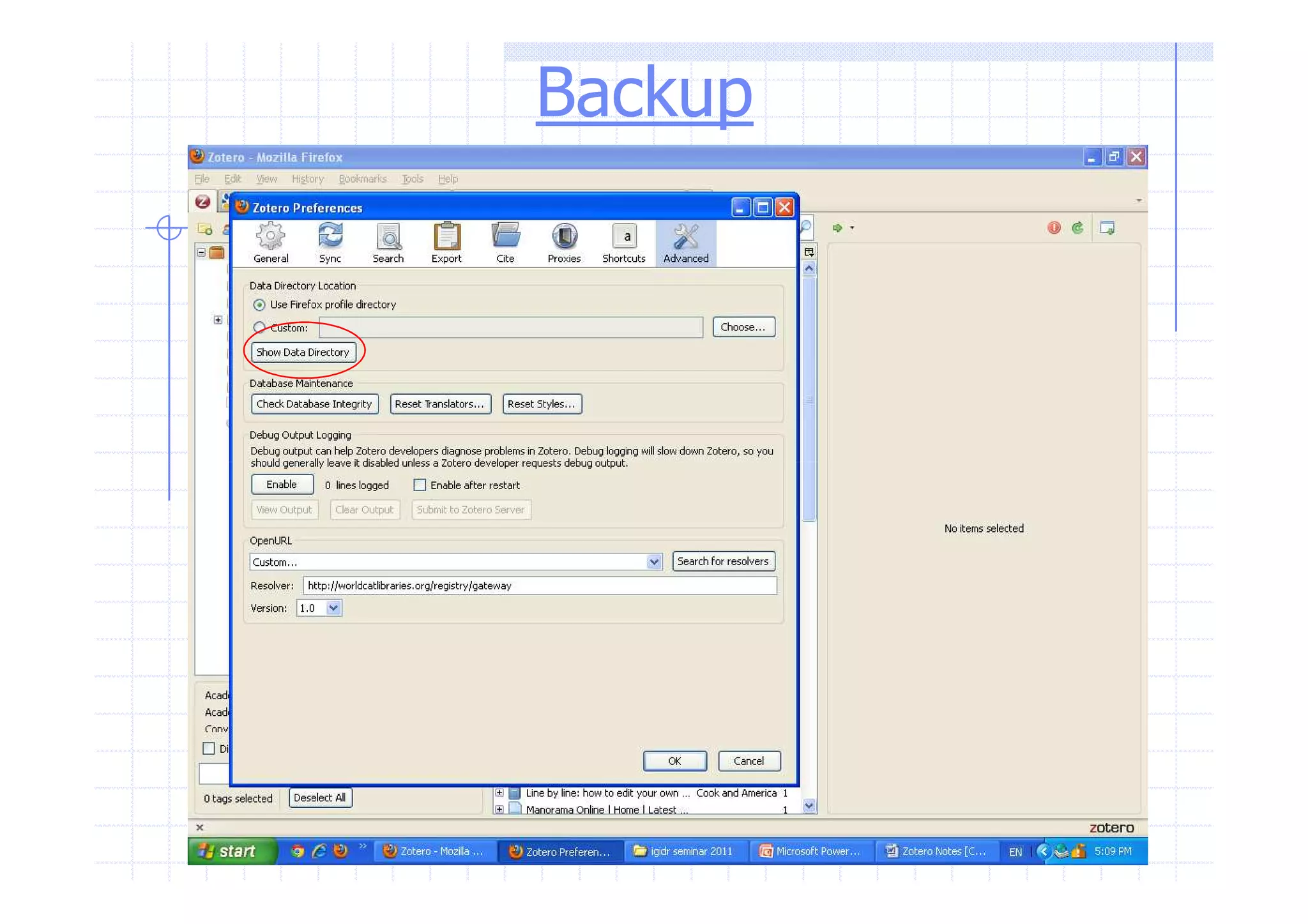This screenshot has width=1308, height=924.
Task: Expand the taskbar quick launch chevron
Action: 363,846
